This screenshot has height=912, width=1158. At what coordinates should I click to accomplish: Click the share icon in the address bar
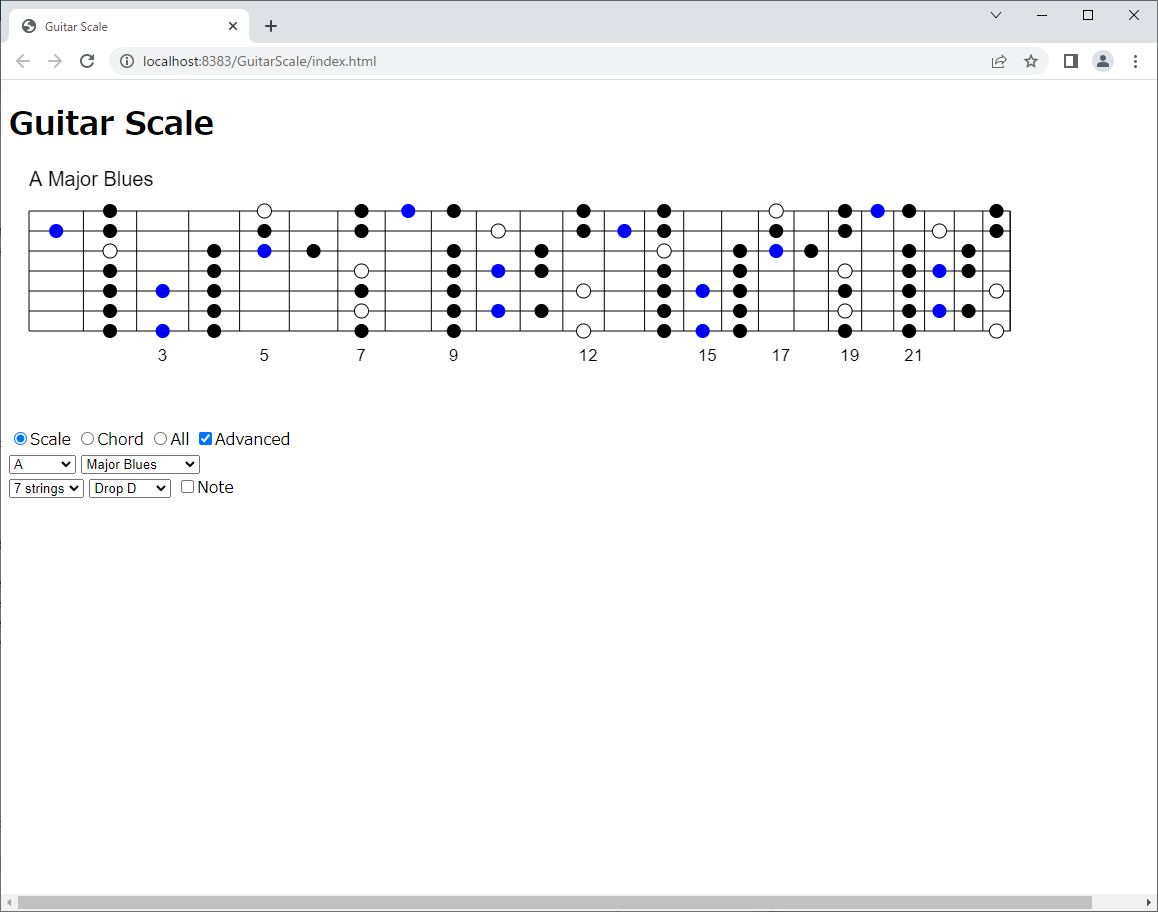(x=999, y=61)
